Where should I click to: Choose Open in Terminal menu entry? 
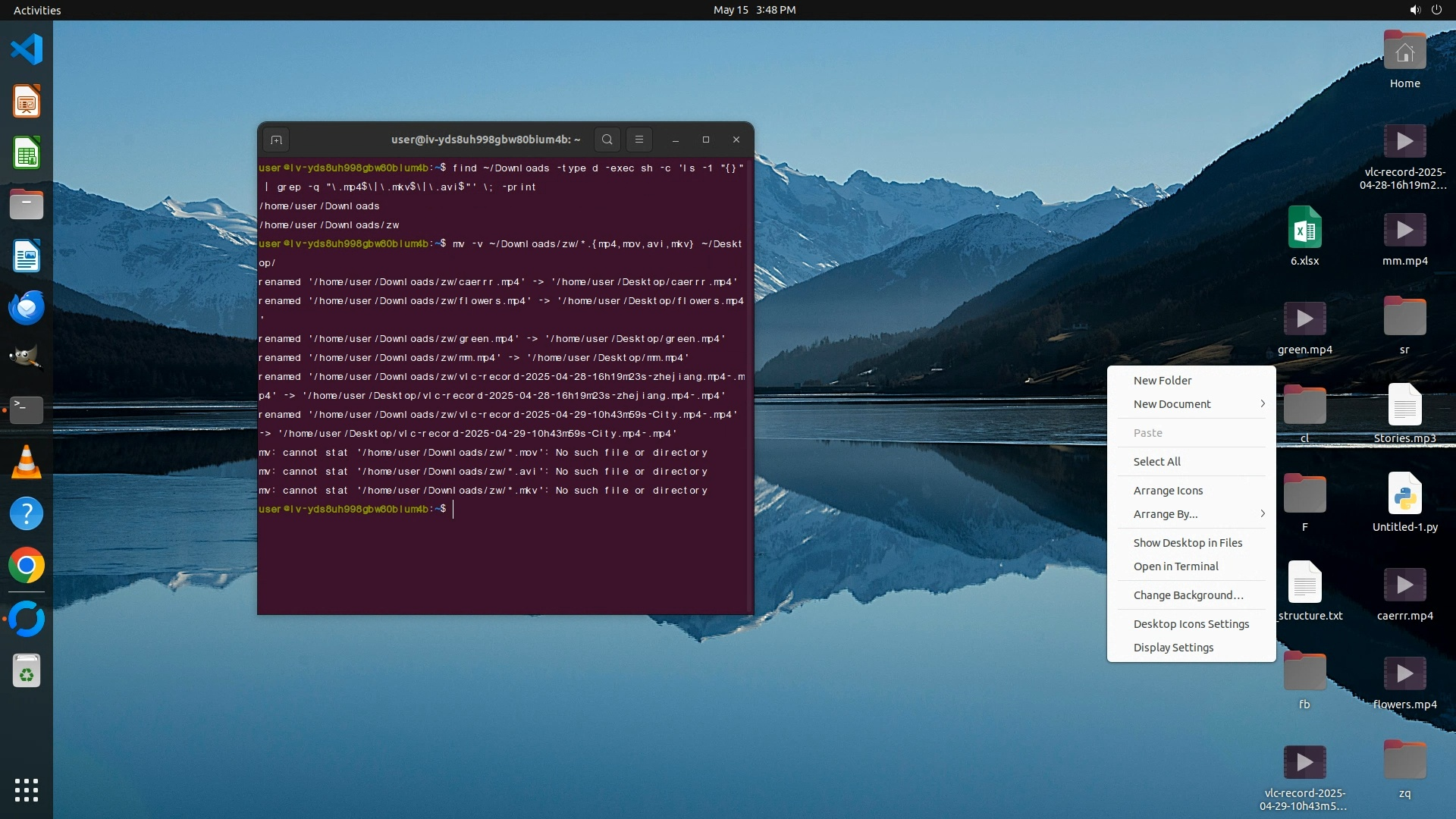(x=1175, y=566)
